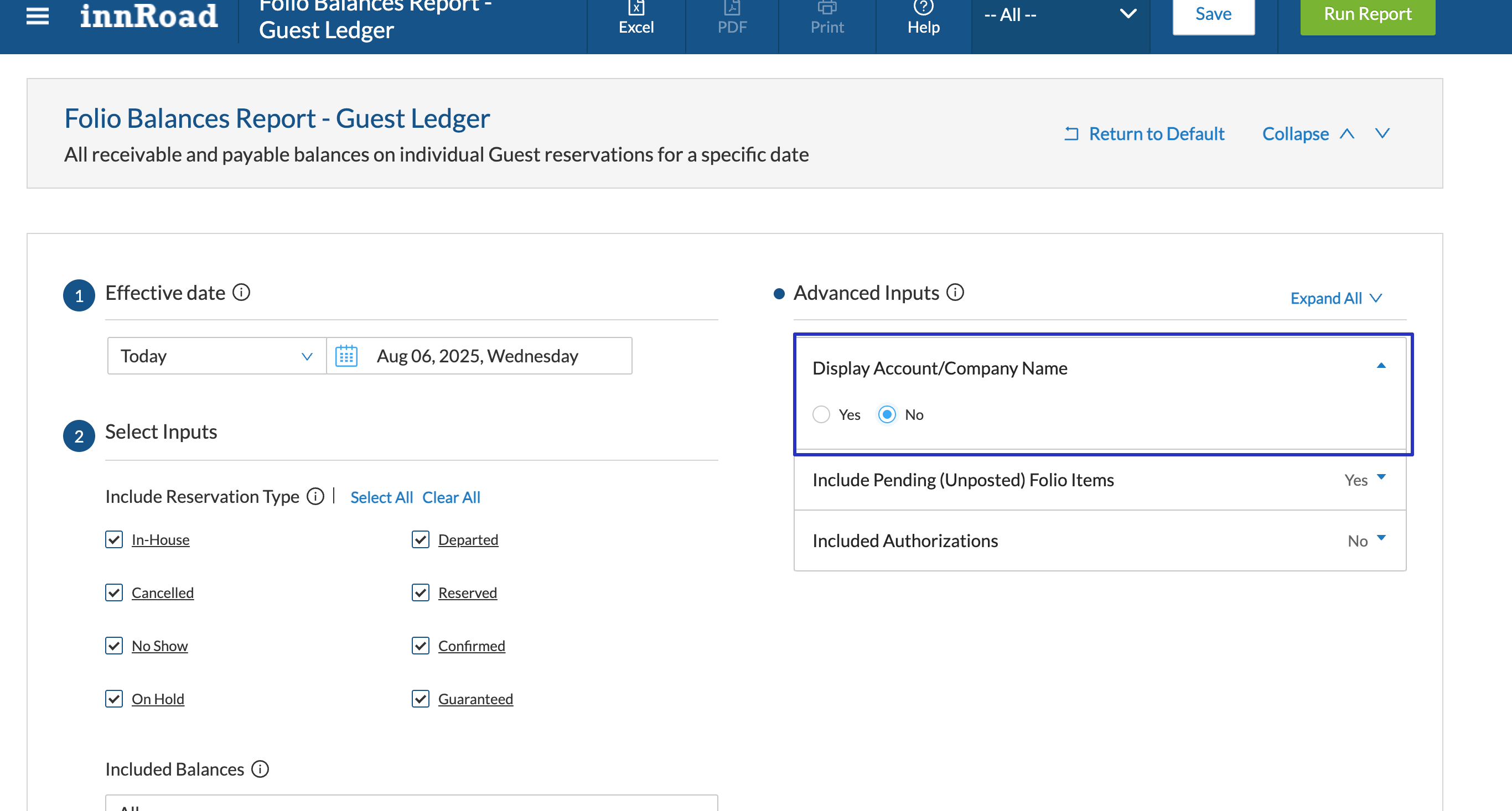Click Included Balances info icon
Screen dimensions: 1512x811
tap(260, 769)
